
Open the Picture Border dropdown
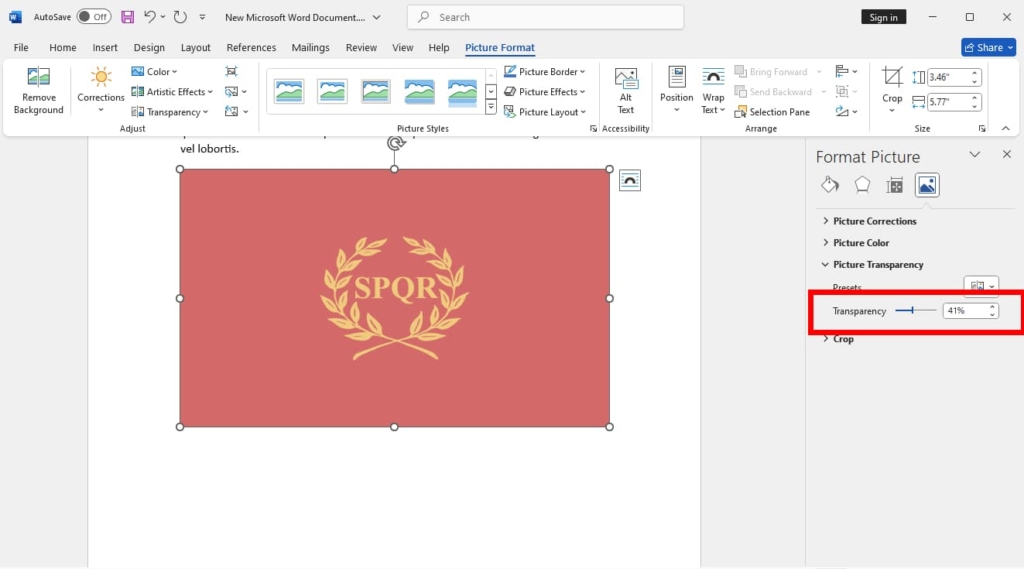(x=545, y=71)
